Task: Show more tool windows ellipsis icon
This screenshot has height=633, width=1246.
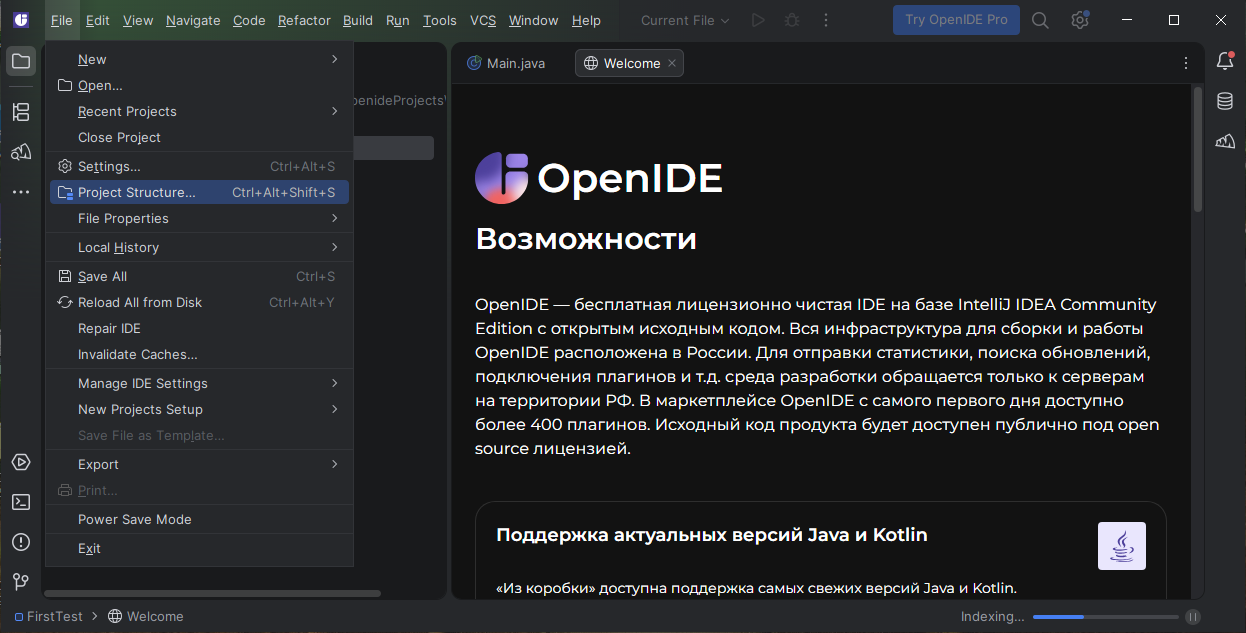Action: (20, 191)
